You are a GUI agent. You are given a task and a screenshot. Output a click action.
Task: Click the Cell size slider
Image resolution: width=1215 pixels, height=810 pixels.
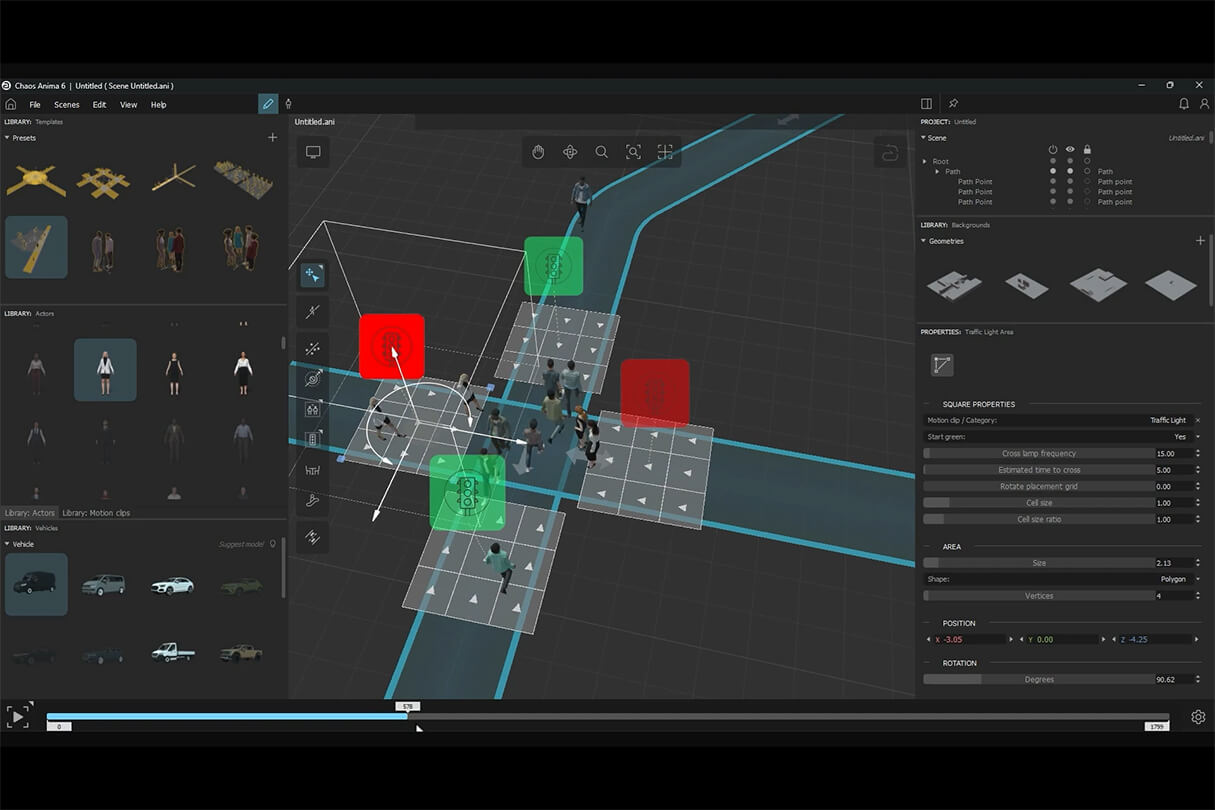(x=1038, y=503)
